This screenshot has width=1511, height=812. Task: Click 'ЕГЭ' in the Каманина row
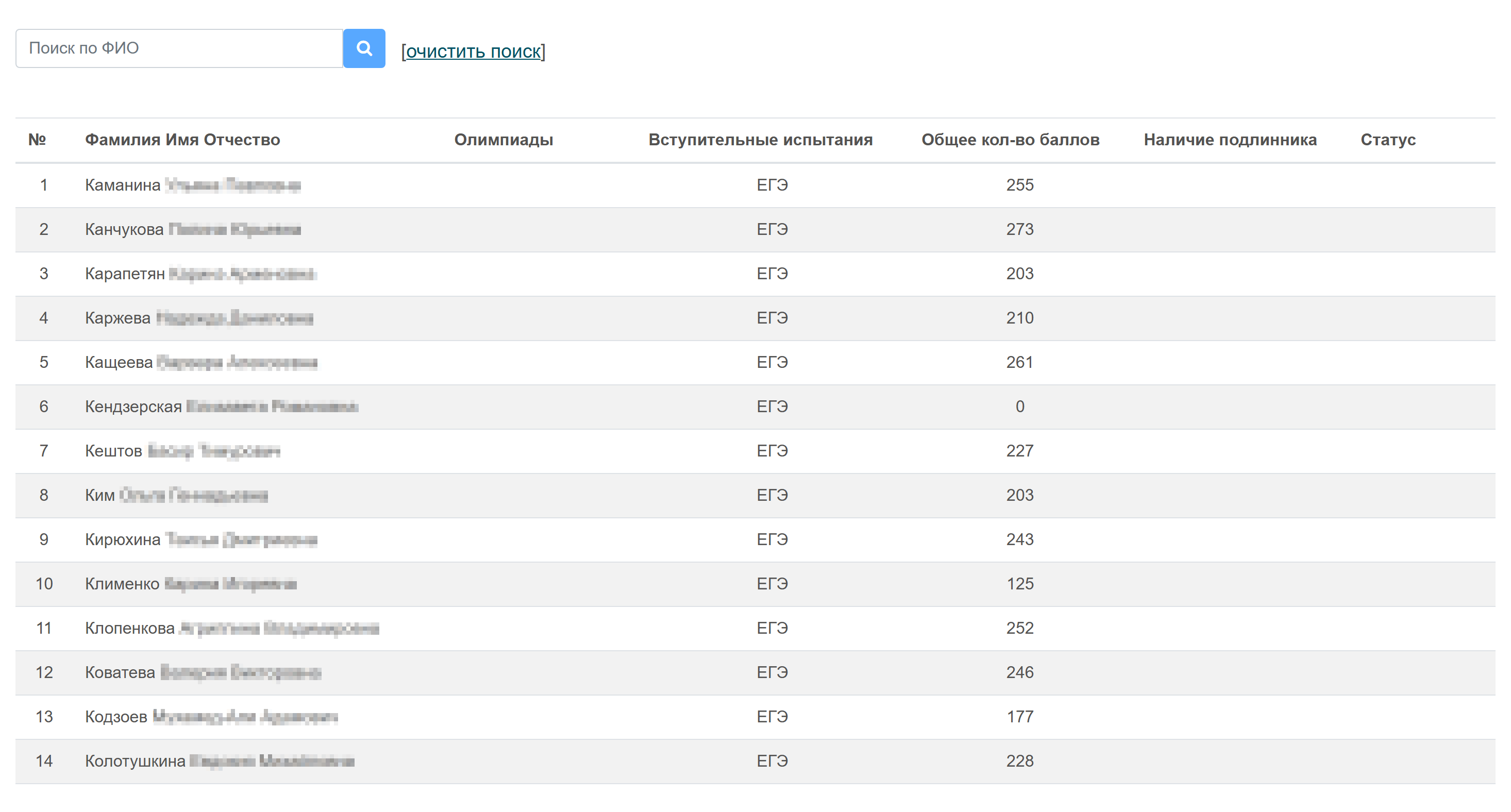point(772,185)
